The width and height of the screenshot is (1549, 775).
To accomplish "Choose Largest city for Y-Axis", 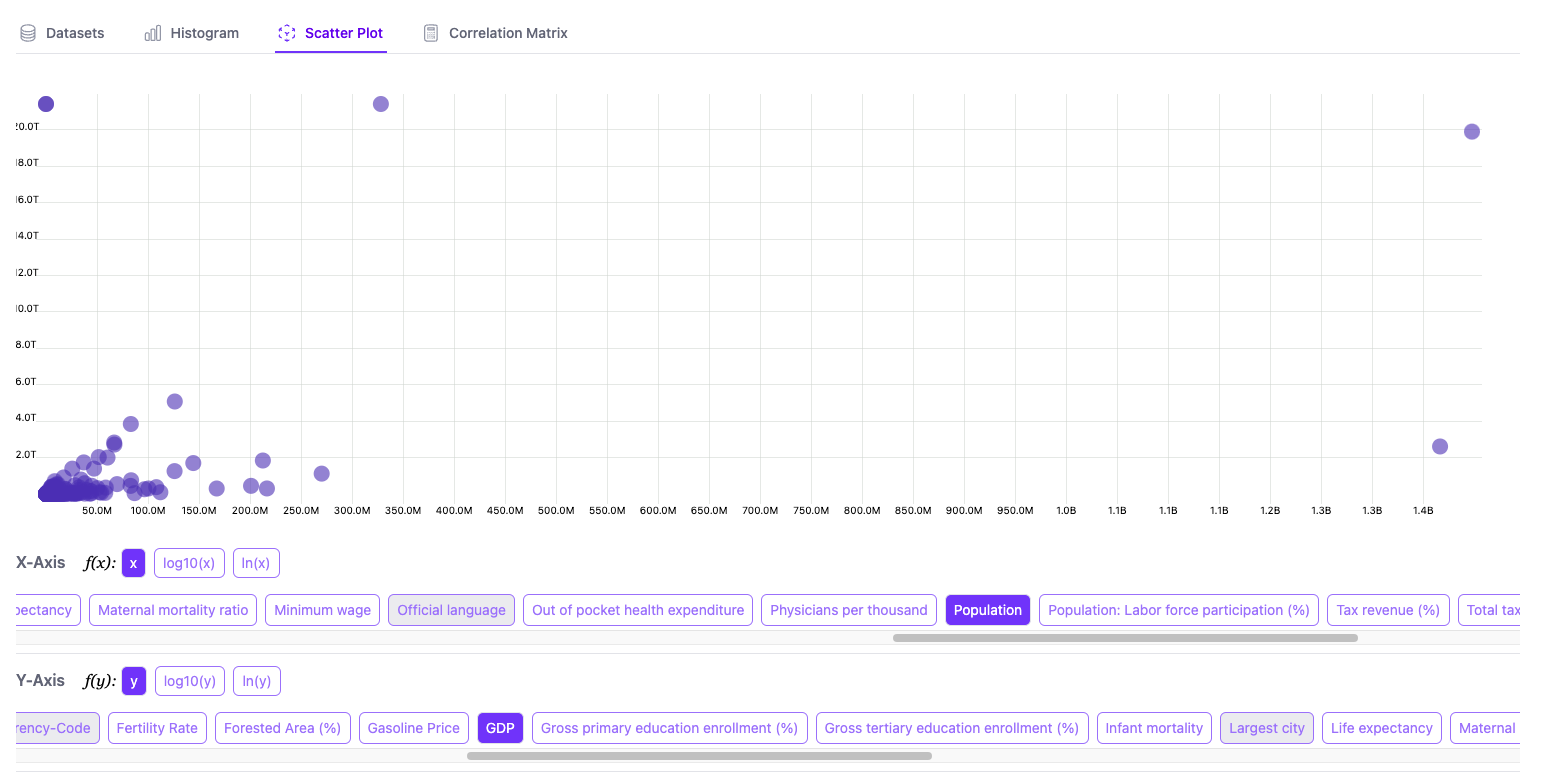I will tap(1267, 728).
